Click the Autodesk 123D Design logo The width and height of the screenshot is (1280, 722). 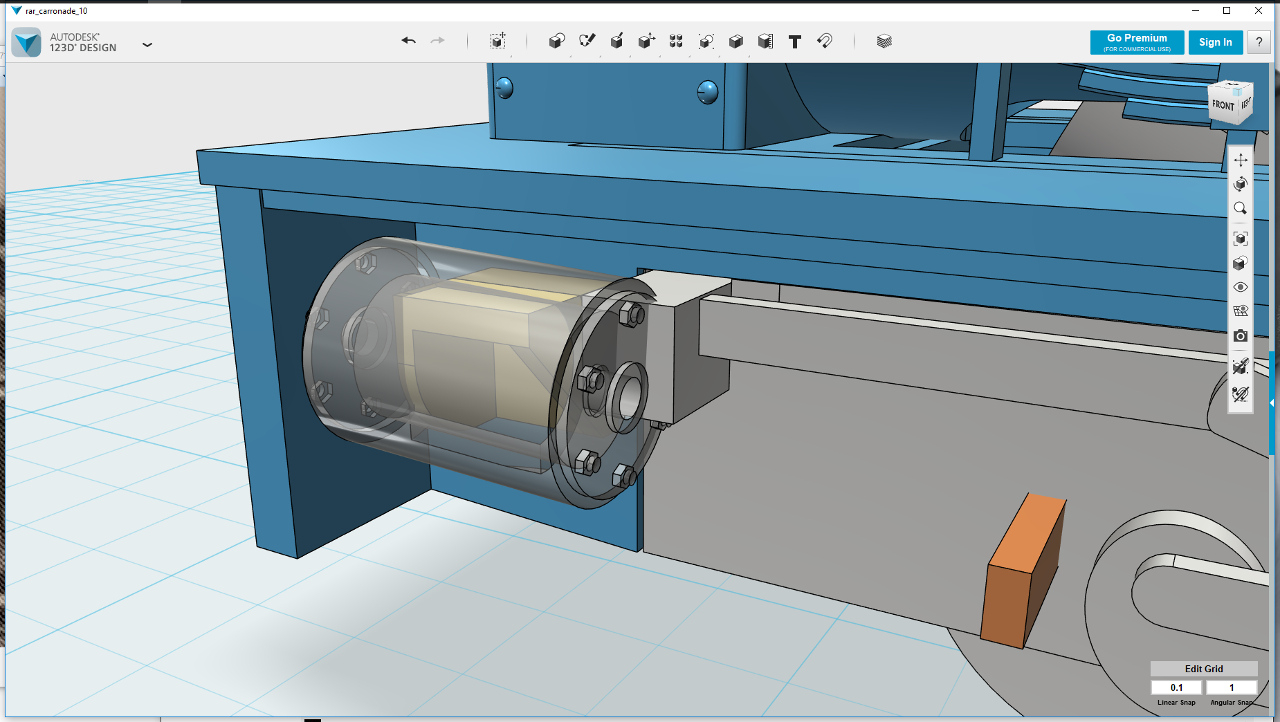[26, 43]
